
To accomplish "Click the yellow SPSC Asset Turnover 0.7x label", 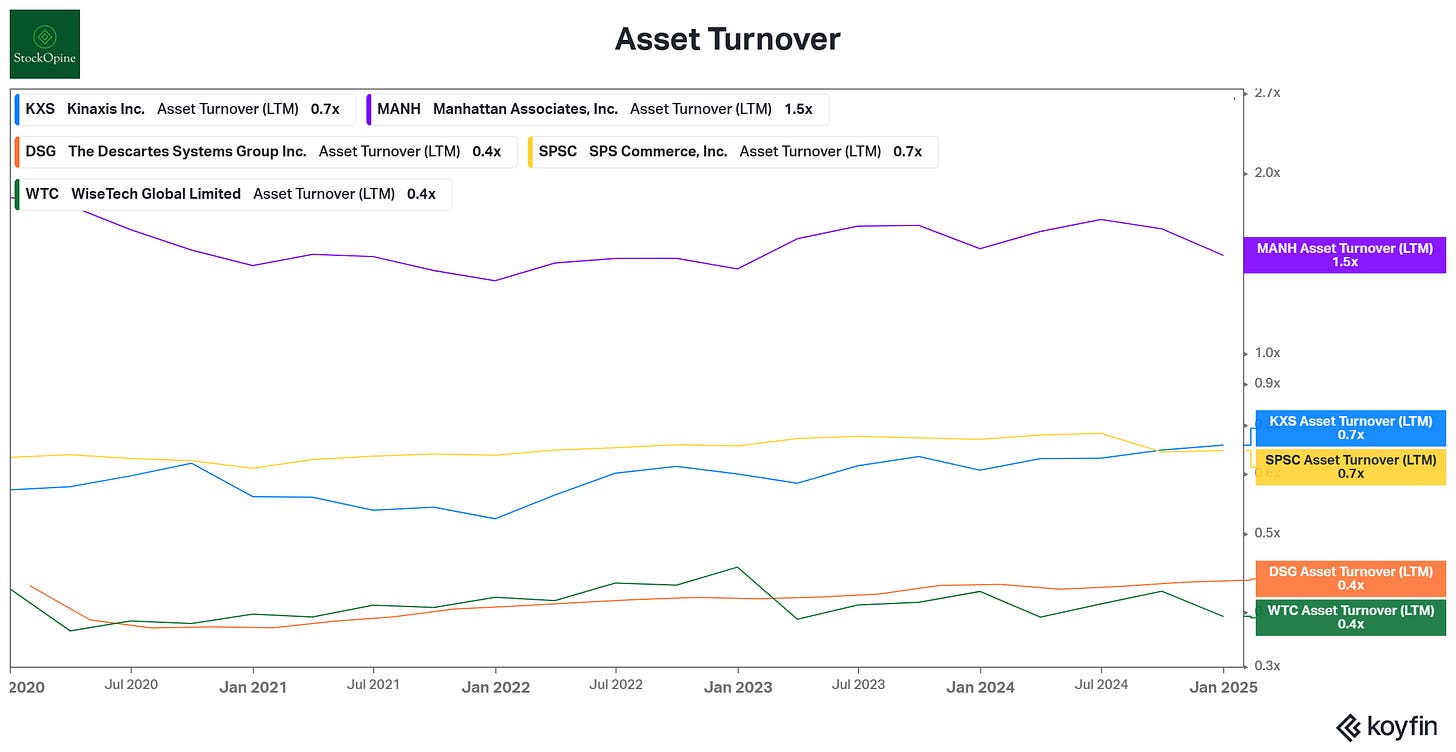I will (x=1350, y=467).
